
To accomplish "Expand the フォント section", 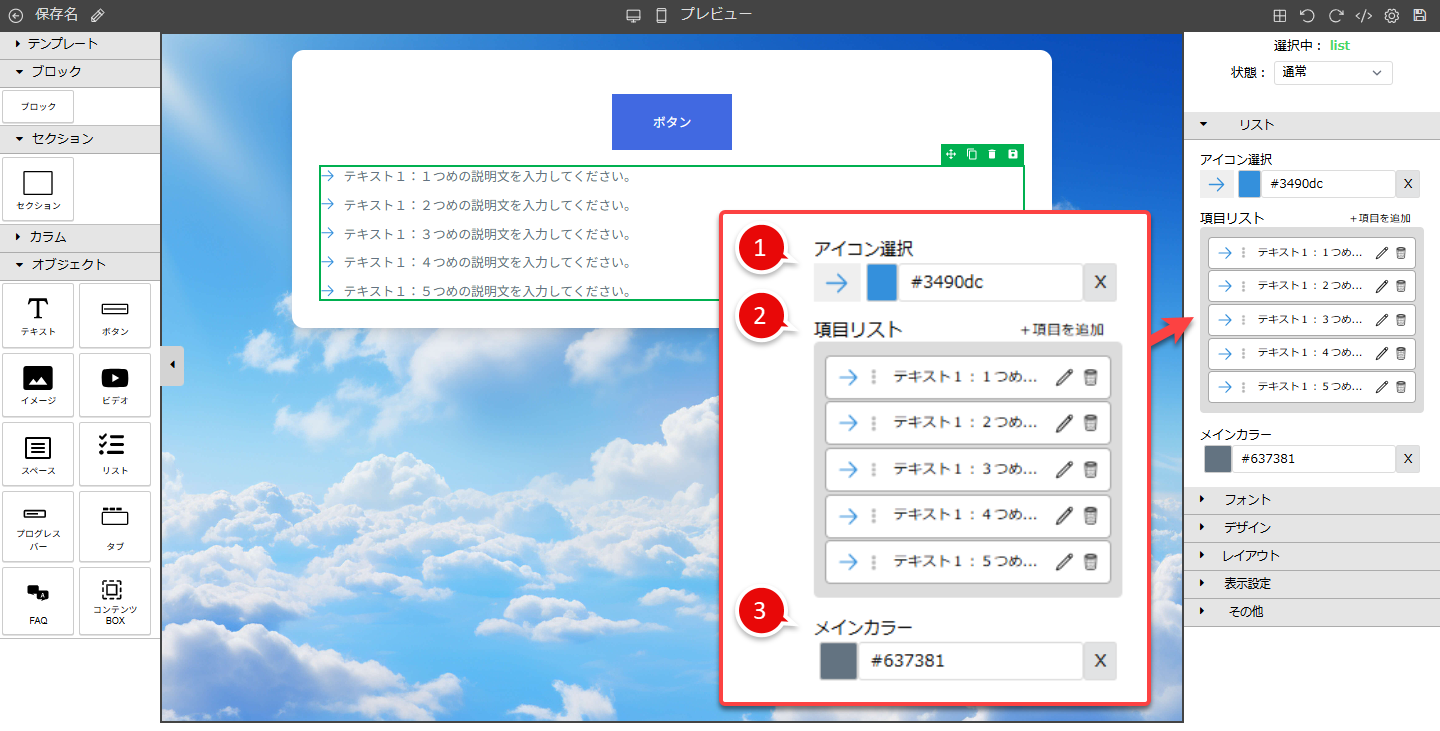I will coord(1246,499).
